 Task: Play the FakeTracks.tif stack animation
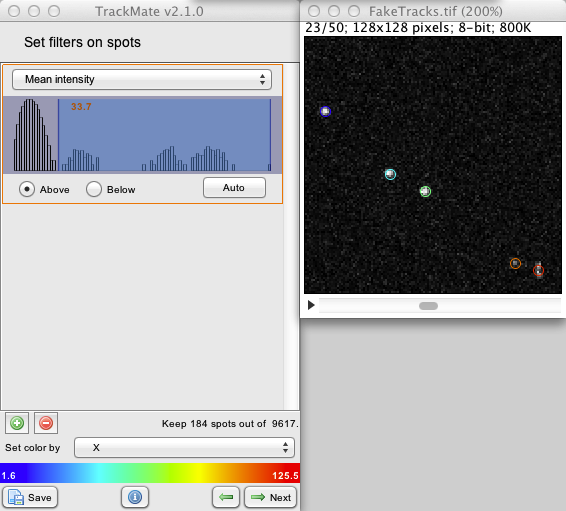[x=311, y=305]
